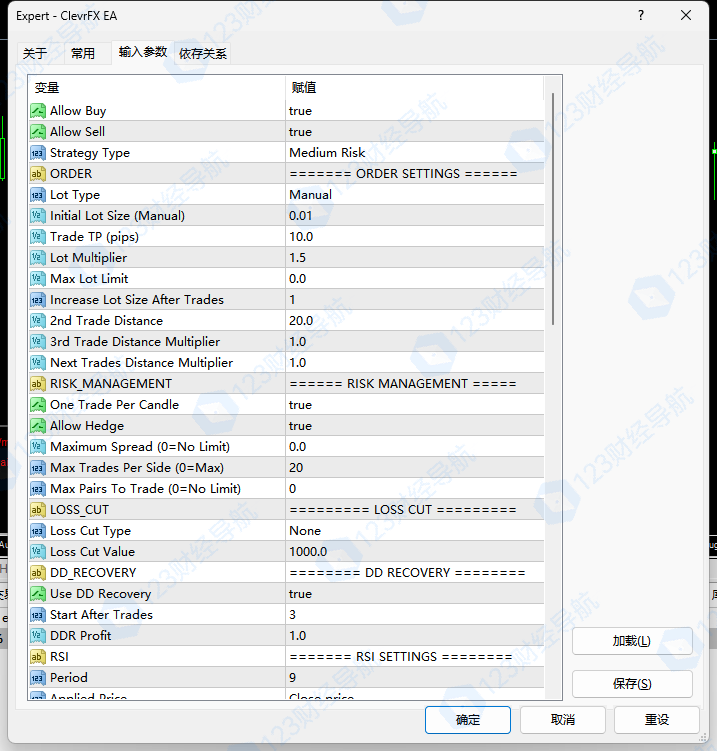Confirm settings with the 确定 button

[467, 719]
